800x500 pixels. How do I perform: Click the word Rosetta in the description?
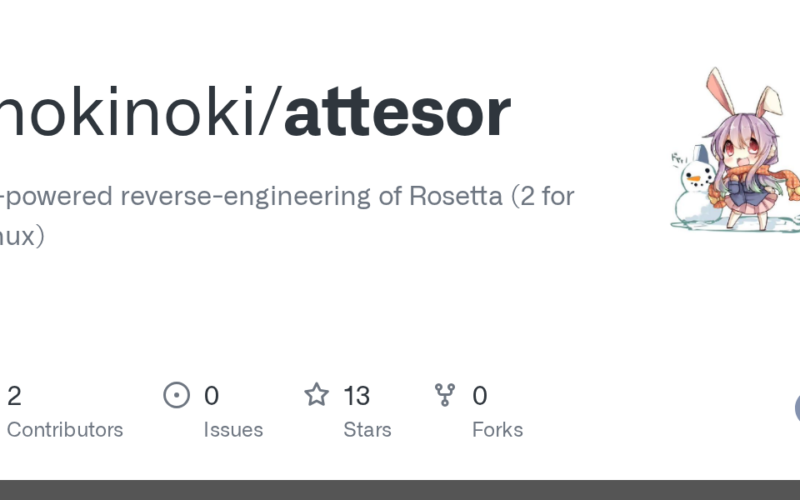pyautogui.click(x=456, y=195)
